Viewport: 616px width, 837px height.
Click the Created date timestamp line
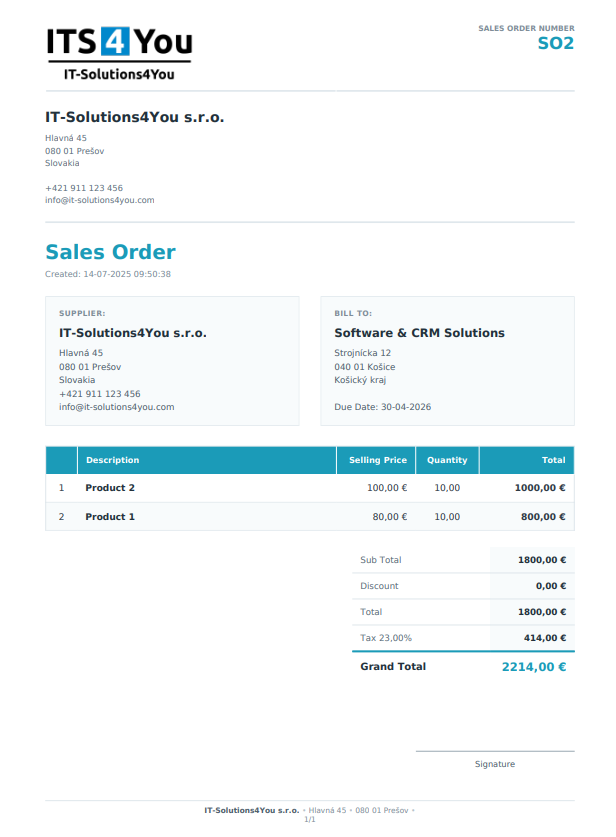click(108, 274)
